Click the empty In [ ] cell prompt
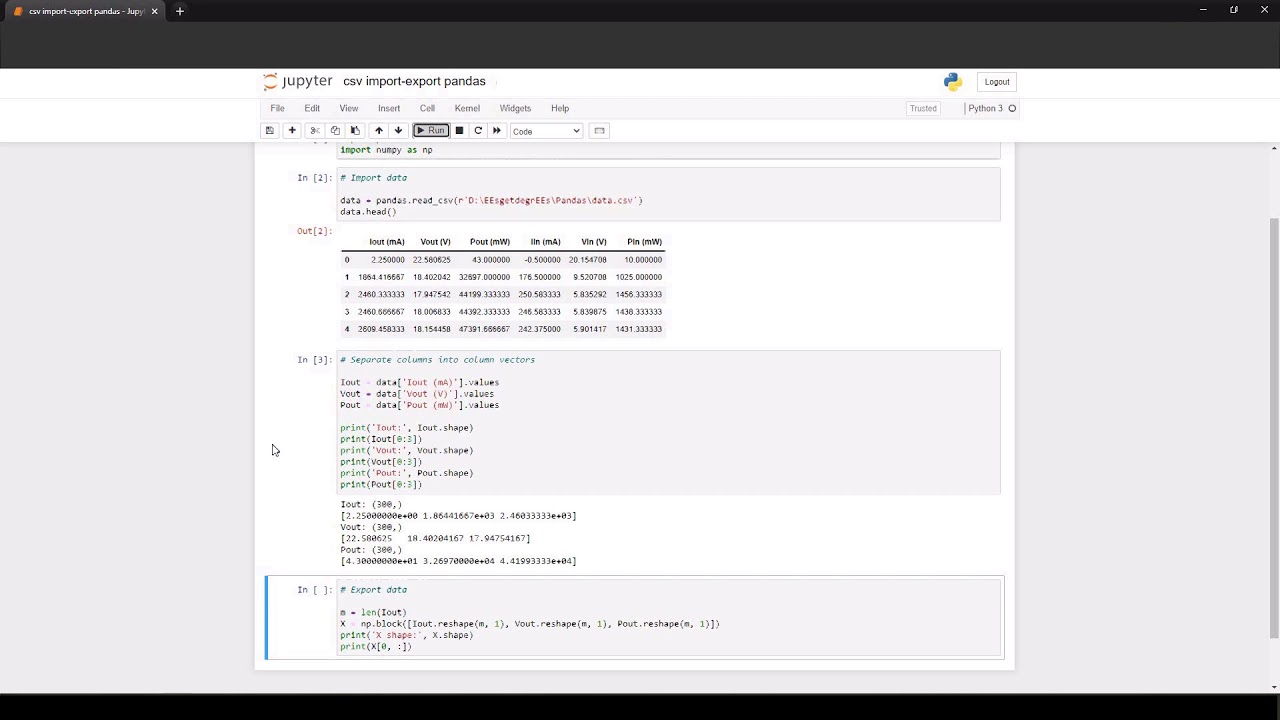Viewport: 1280px width, 720px height. tap(314, 590)
